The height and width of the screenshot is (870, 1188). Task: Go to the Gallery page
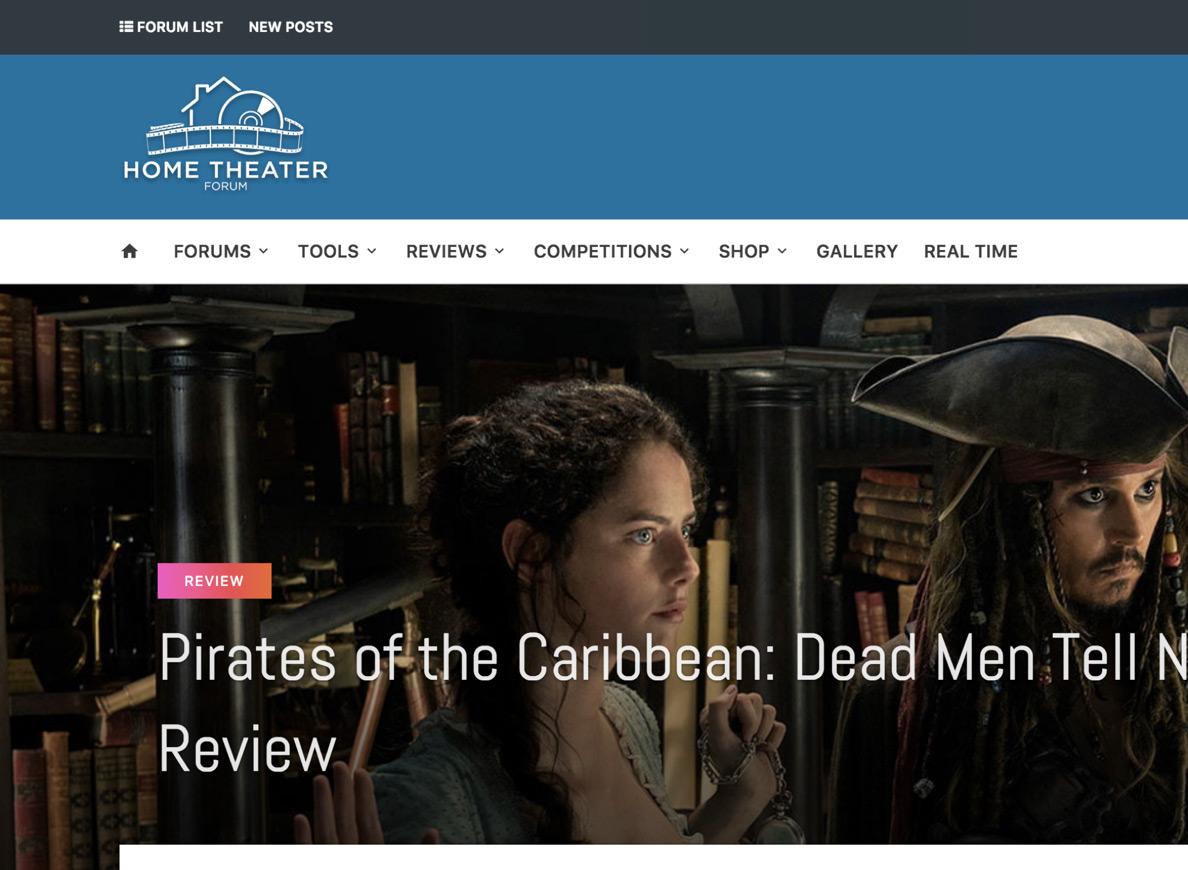857,251
